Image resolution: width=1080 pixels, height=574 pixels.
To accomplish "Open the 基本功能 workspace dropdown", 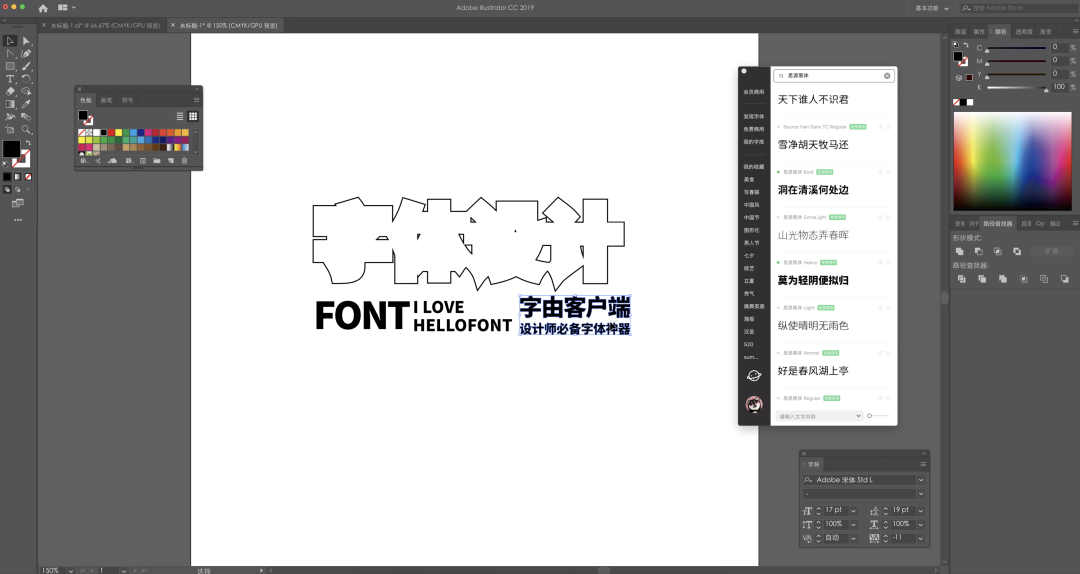I will [931, 7].
